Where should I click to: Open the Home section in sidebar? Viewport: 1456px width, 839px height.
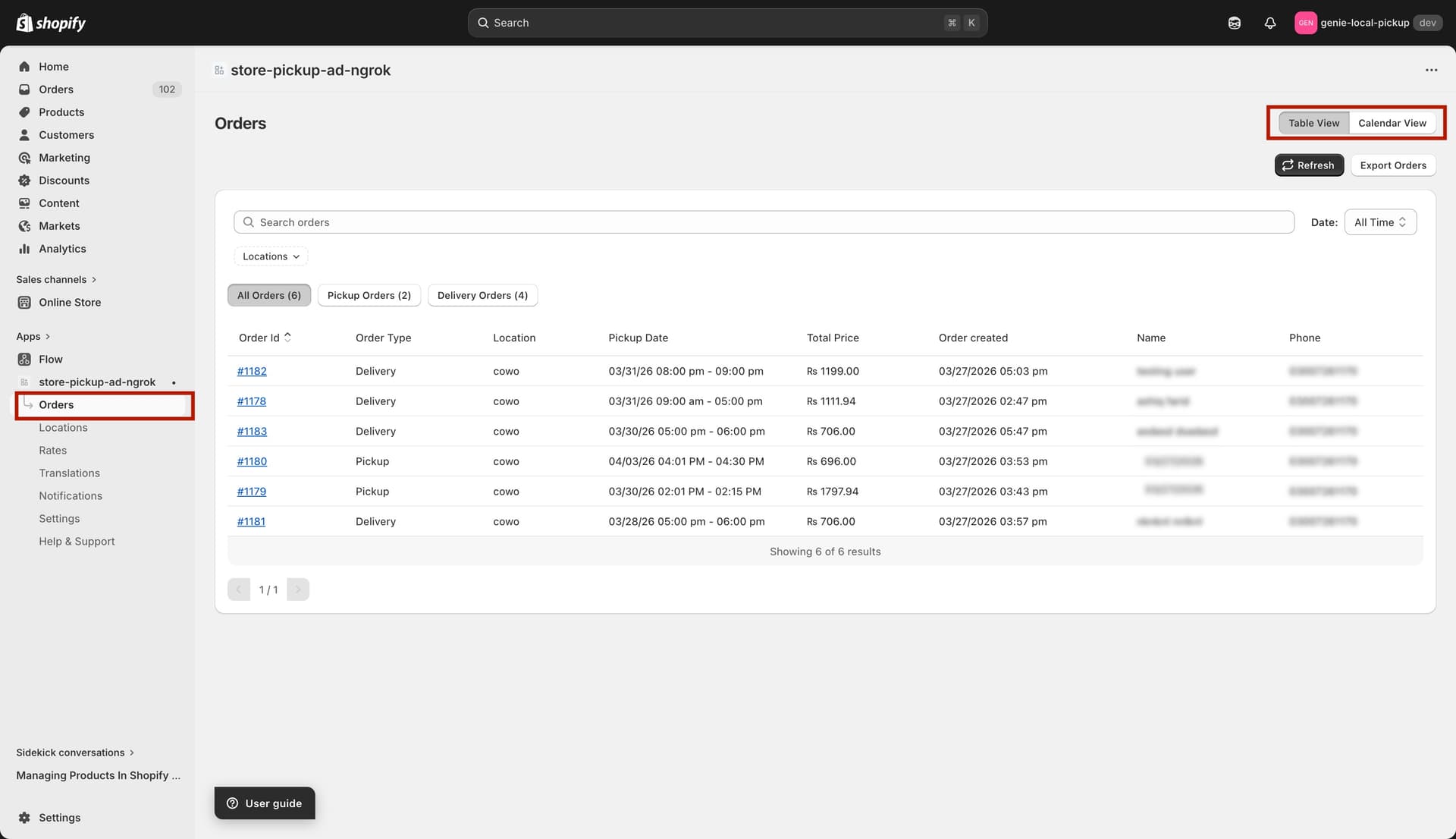click(53, 66)
